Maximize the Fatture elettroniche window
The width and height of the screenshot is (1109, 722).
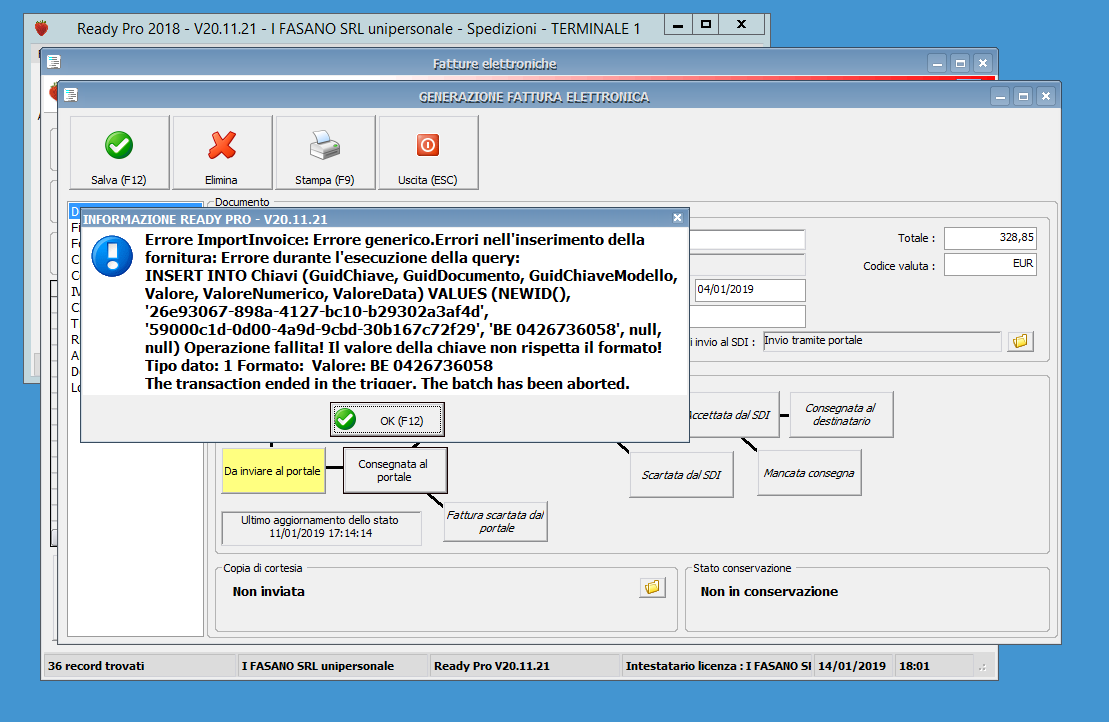tap(960, 64)
